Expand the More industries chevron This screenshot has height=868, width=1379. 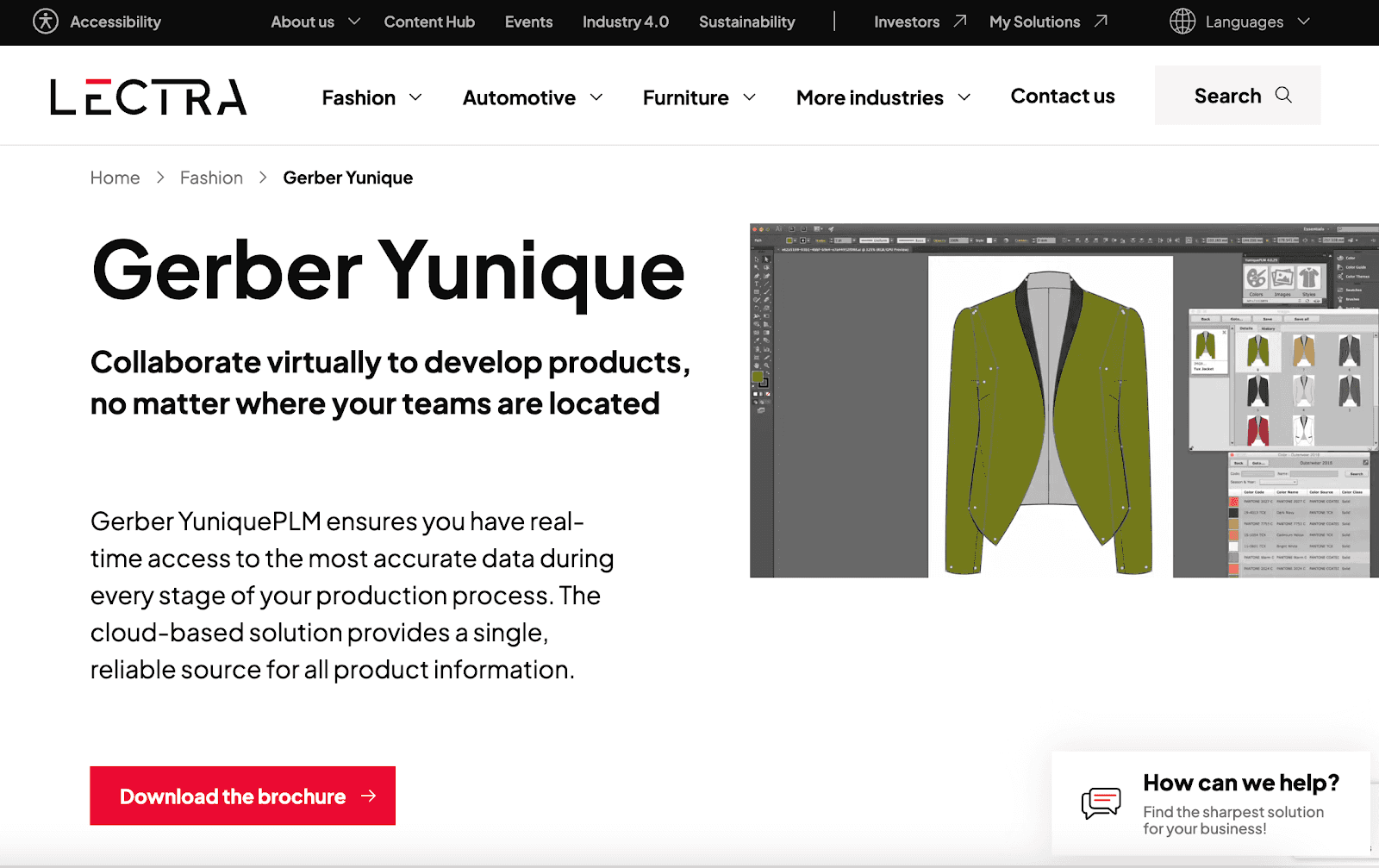click(964, 97)
